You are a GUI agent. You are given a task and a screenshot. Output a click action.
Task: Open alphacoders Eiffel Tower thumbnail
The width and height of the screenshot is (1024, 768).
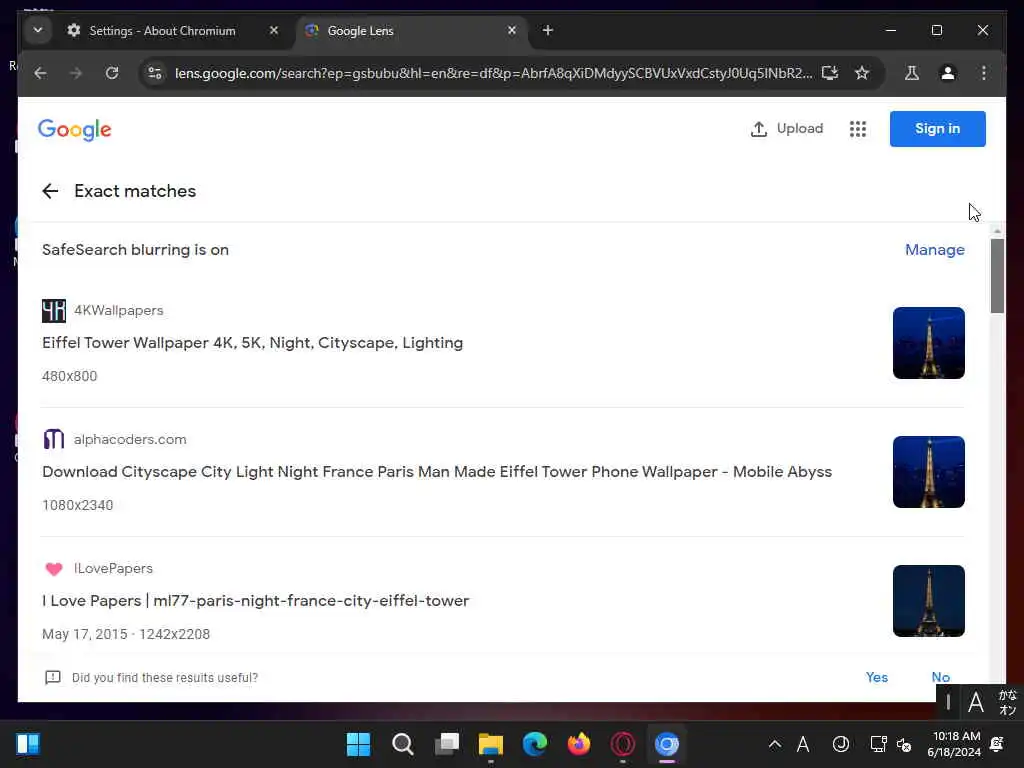pos(928,472)
